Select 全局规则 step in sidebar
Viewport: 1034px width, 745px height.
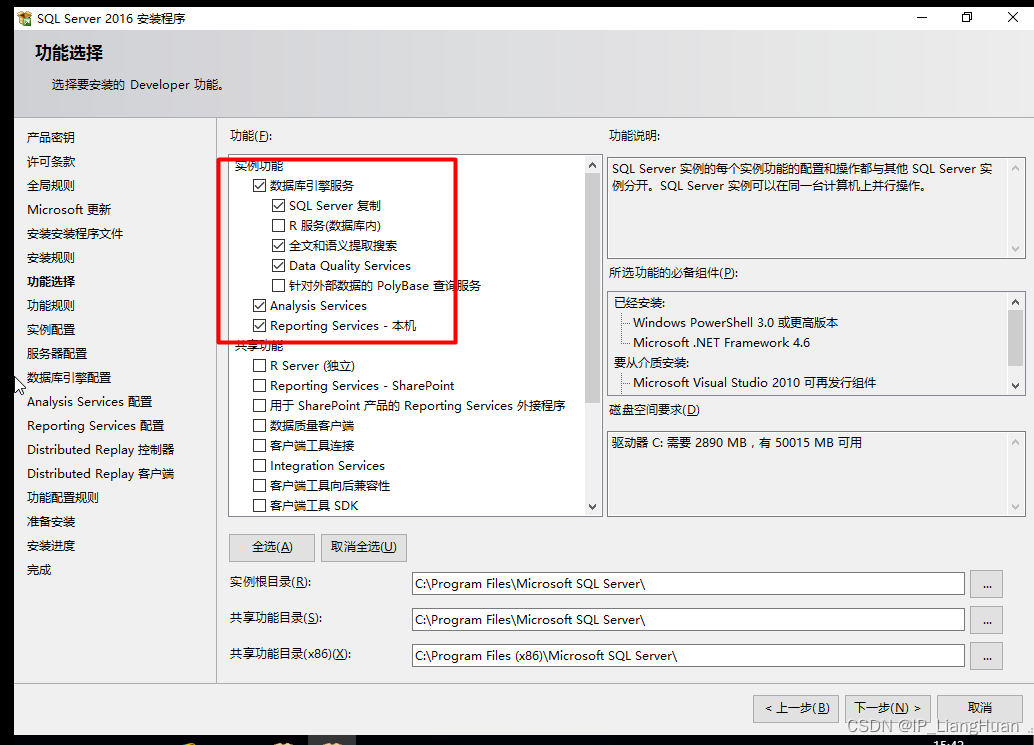tap(51, 186)
